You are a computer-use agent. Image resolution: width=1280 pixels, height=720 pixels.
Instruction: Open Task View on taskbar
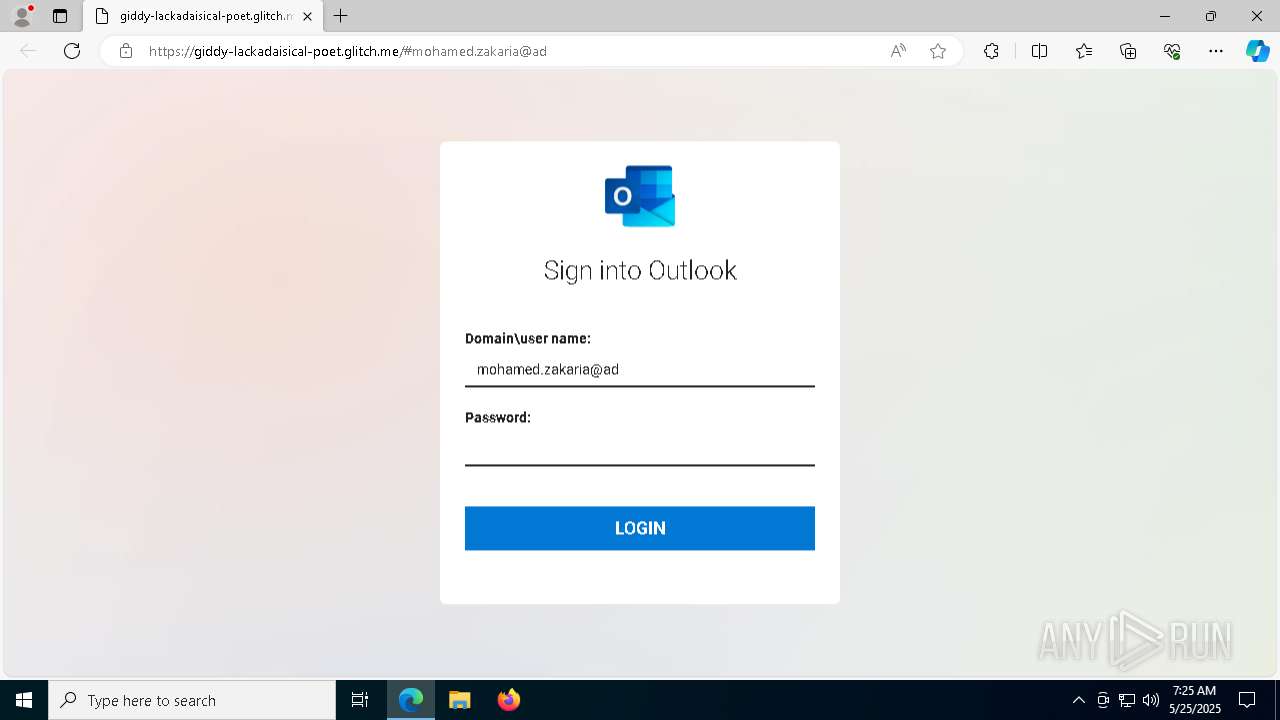click(x=360, y=700)
